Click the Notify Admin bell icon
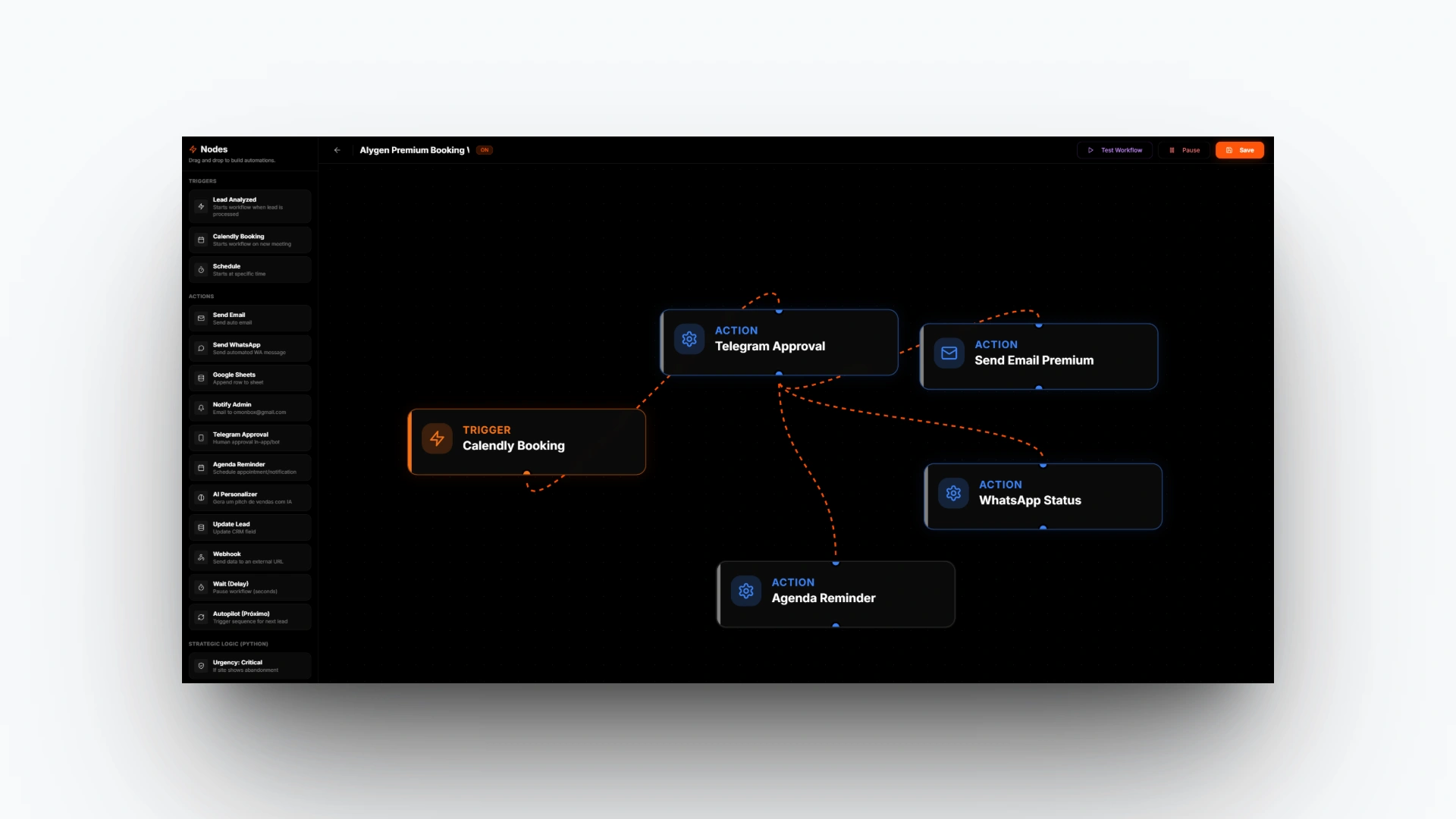 pos(201,408)
